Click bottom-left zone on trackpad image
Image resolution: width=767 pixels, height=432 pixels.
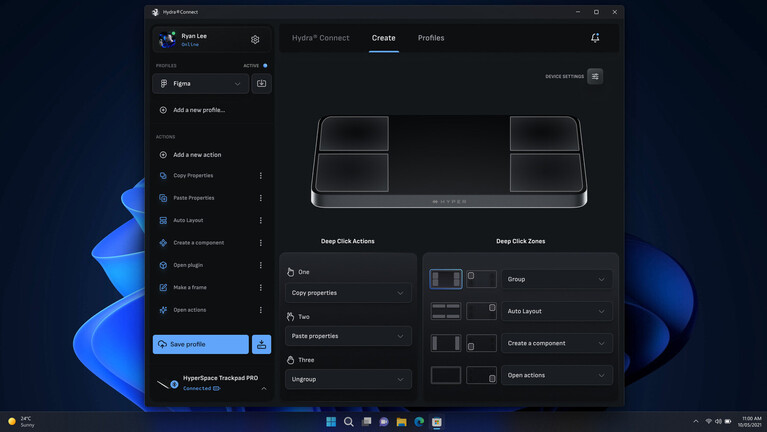pyautogui.click(x=352, y=173)
